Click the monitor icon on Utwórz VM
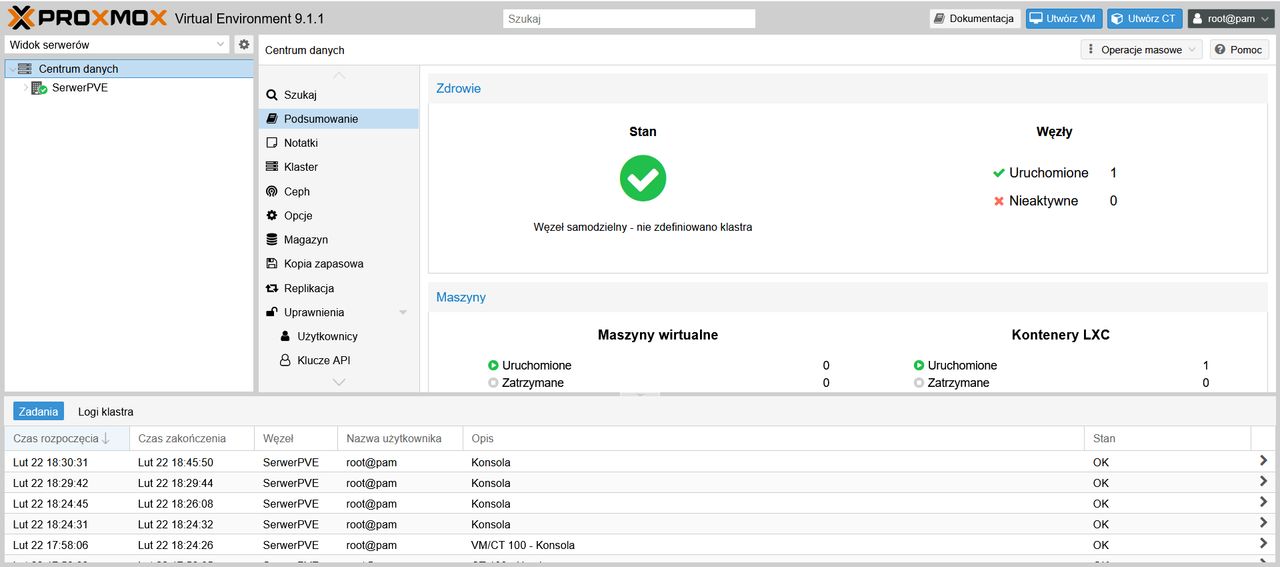Viewport: 1280px width, 567px height. (x=1037, y=19)
